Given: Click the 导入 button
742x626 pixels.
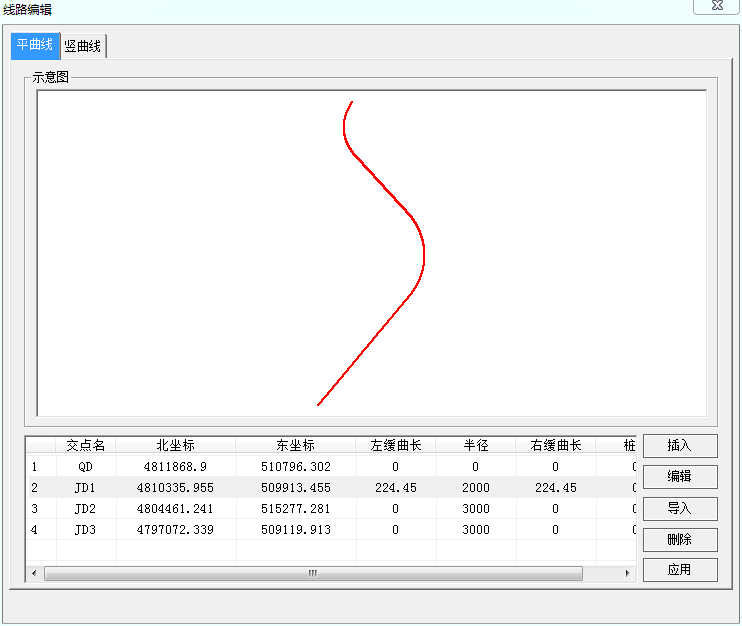Looking at the screenshot, I should [x=679, y=508].
